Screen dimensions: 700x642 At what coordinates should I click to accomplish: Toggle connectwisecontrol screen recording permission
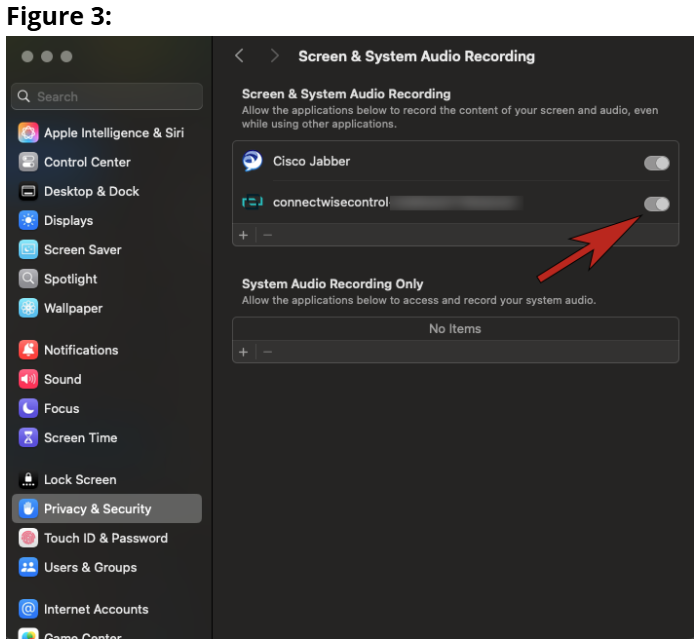click(x=656, y=204)
